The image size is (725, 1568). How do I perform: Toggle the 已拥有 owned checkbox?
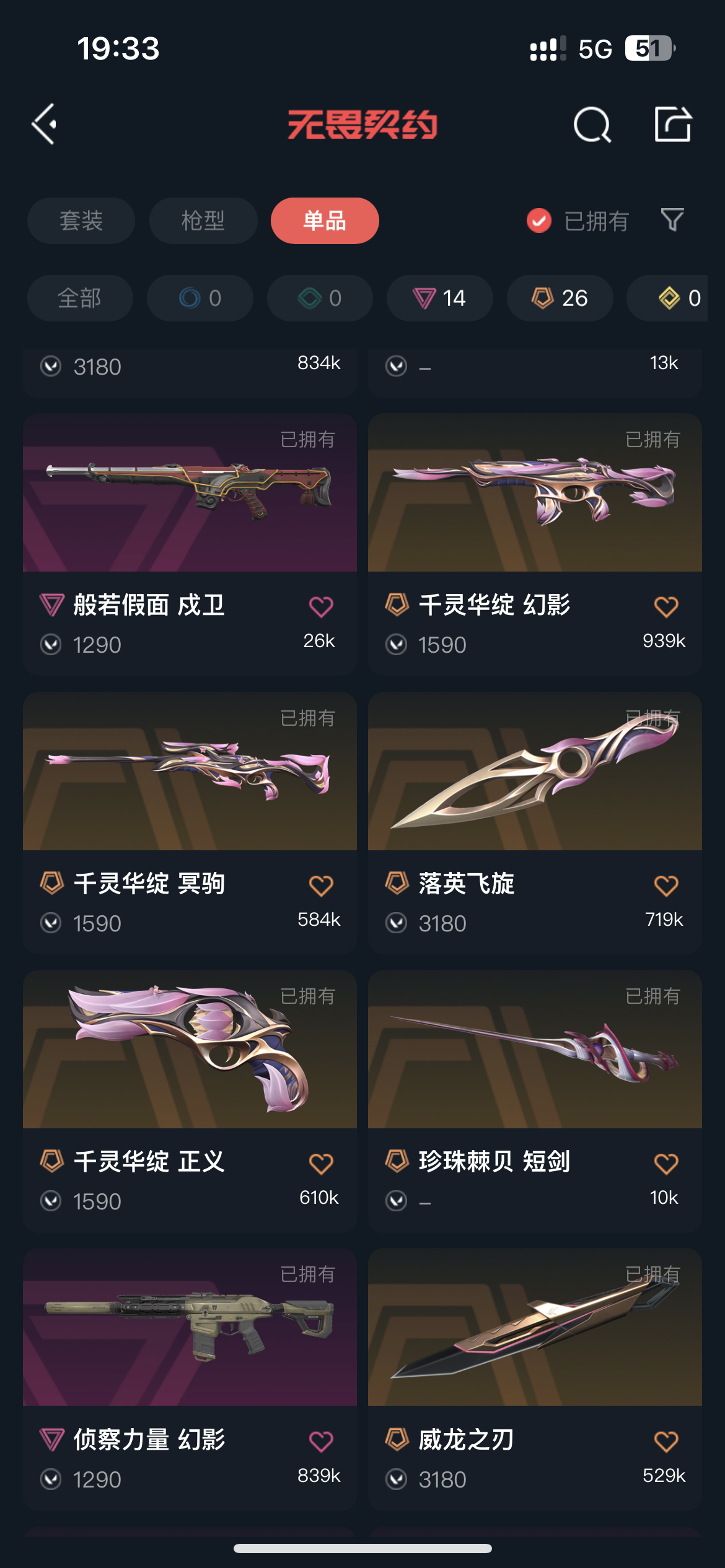point(539,220)
